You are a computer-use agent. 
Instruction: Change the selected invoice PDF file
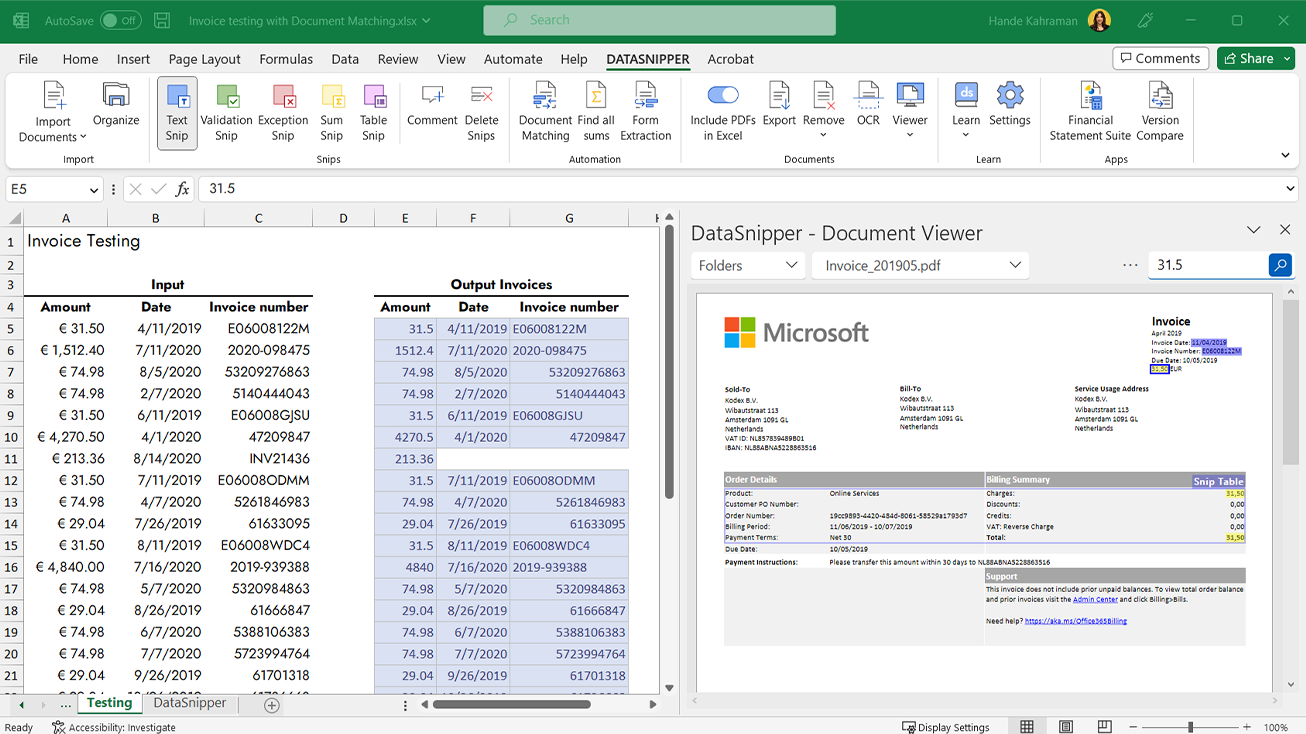point(919,265)
